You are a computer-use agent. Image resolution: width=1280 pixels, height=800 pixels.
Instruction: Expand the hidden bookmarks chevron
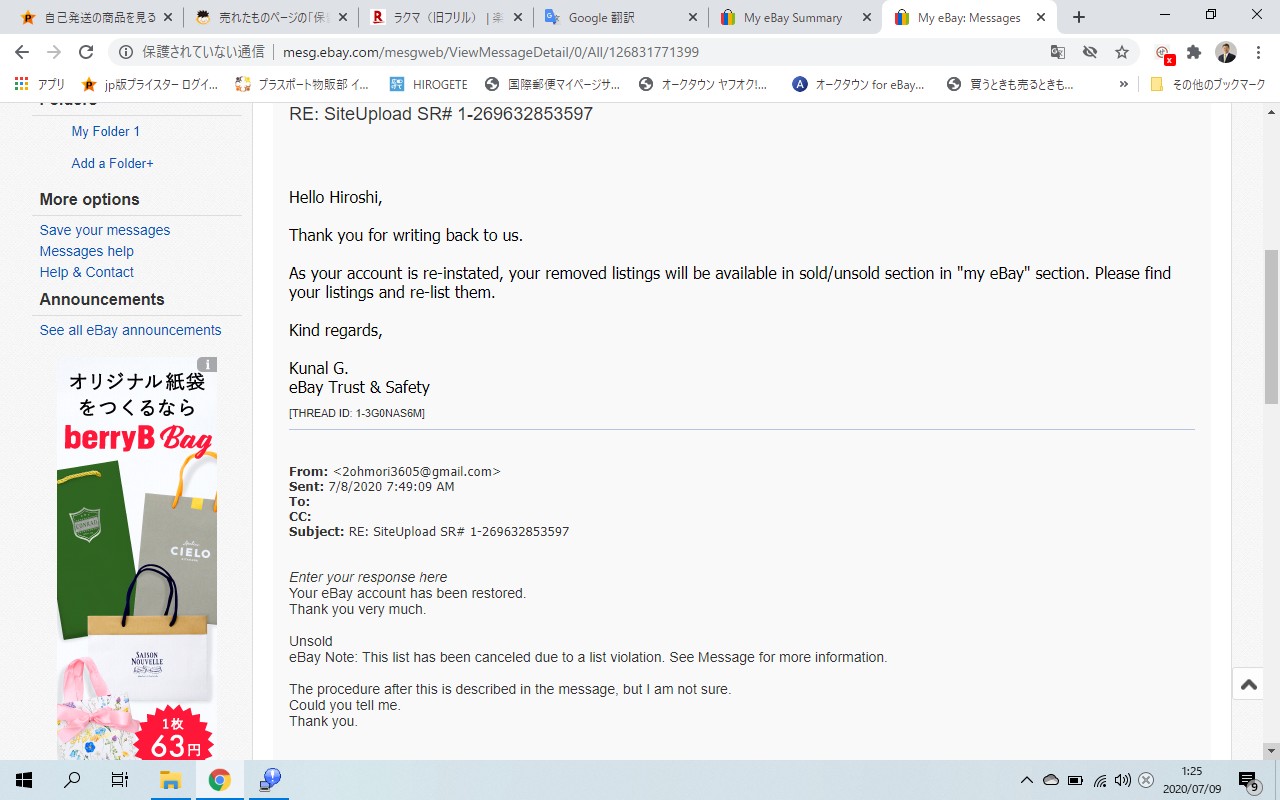pos(1123,85)
